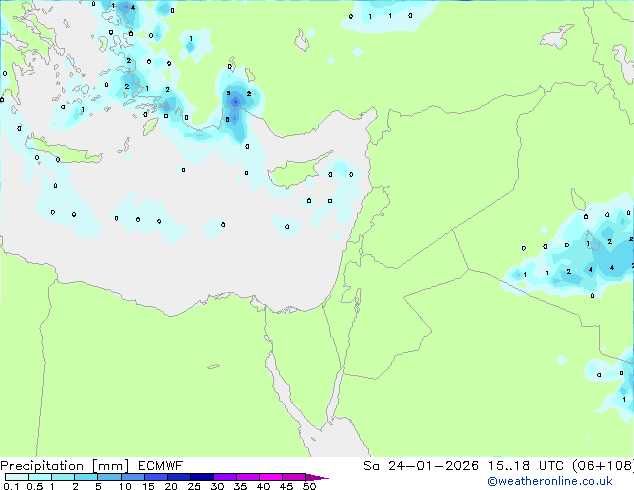Click the island of Crete on the map
Viewport: 634px width, 490px height.
(x=65, y=150)
